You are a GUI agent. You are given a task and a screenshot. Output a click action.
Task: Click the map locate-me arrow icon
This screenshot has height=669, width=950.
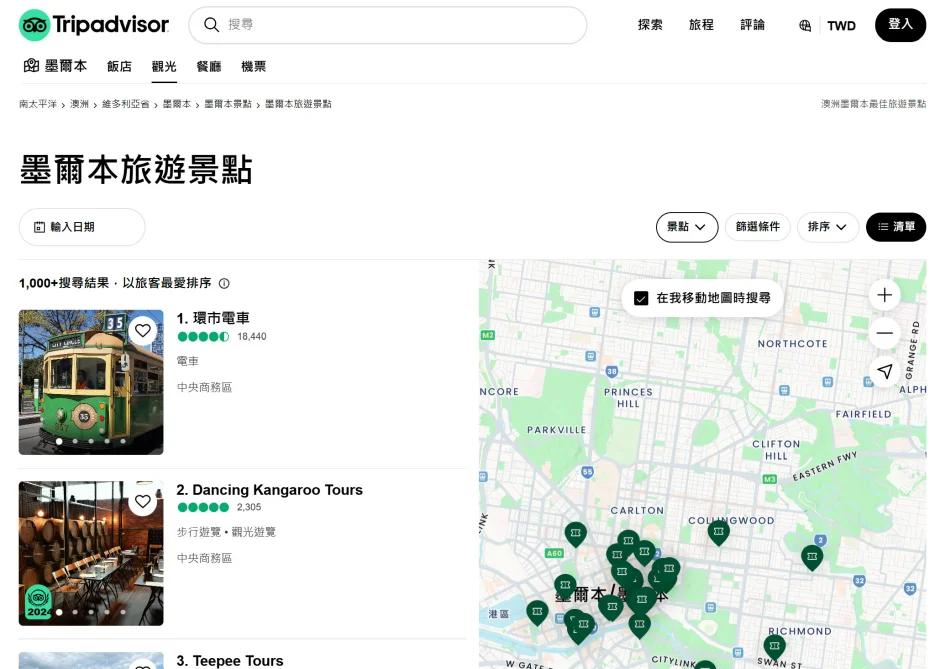[884, 372]
